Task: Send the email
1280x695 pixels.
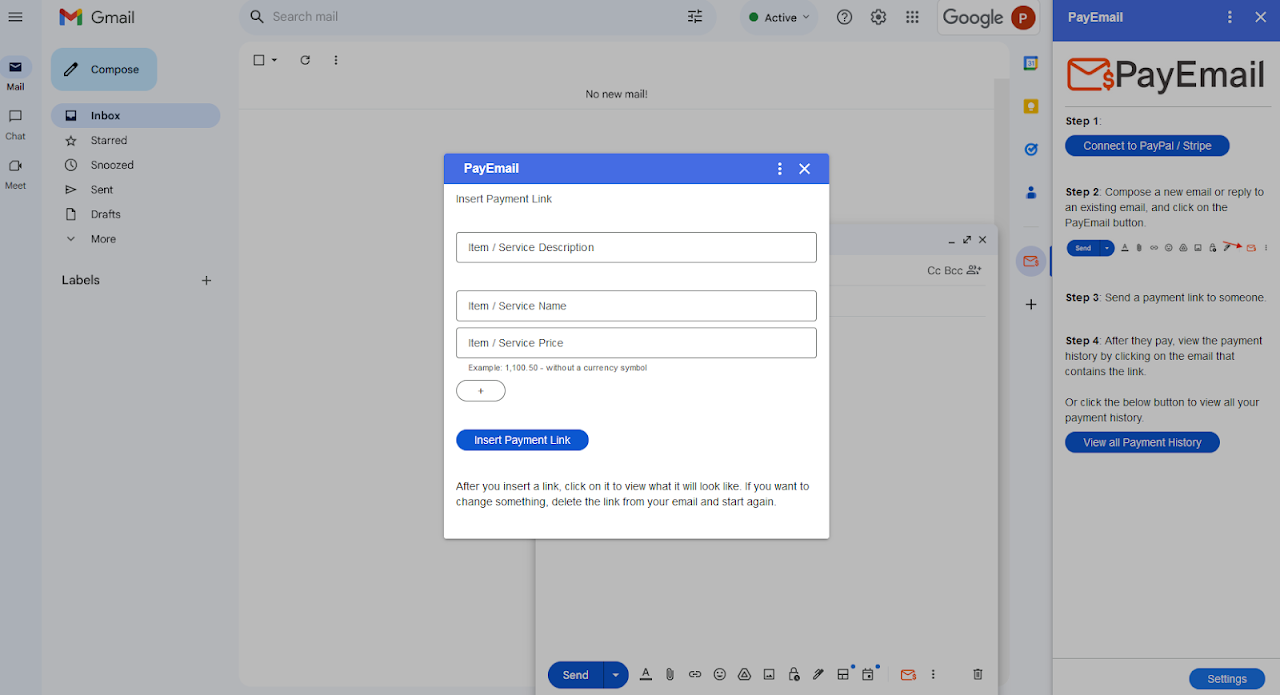Action: click(575, 675)
